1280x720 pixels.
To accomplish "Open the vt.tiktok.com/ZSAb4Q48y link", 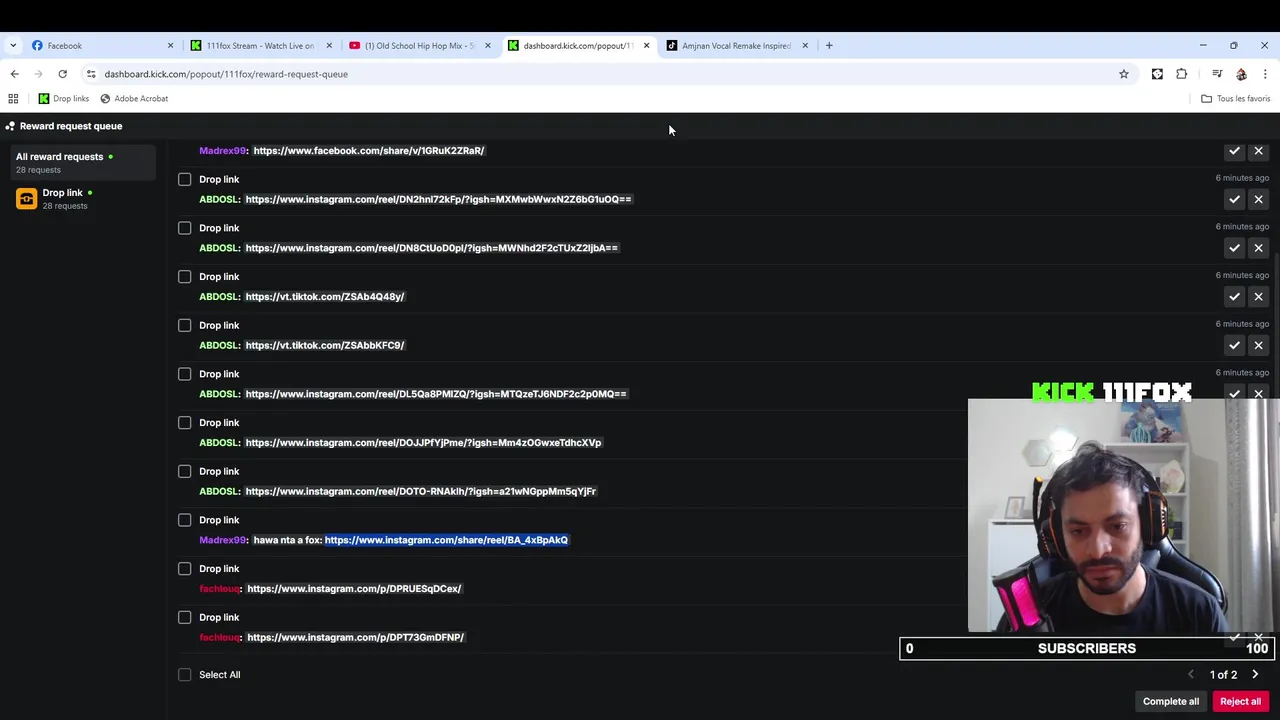I will [325, 297].
